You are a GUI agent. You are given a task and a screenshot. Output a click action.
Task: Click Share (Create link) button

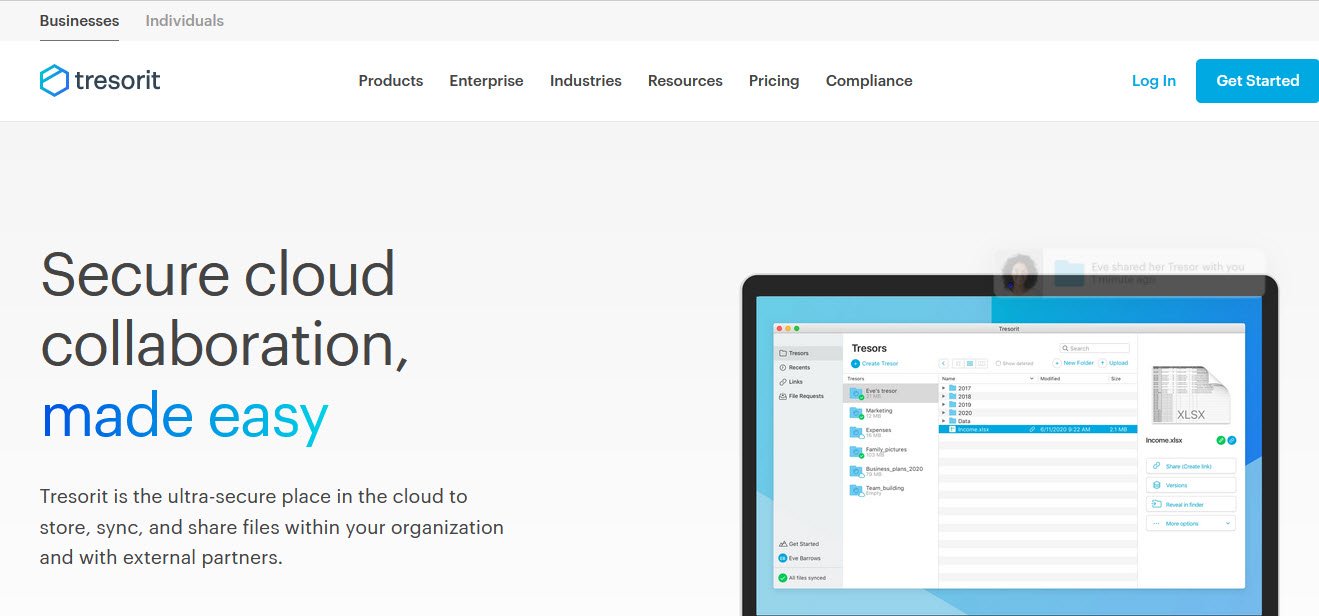pyautogui.click(x=1191, y=466)
